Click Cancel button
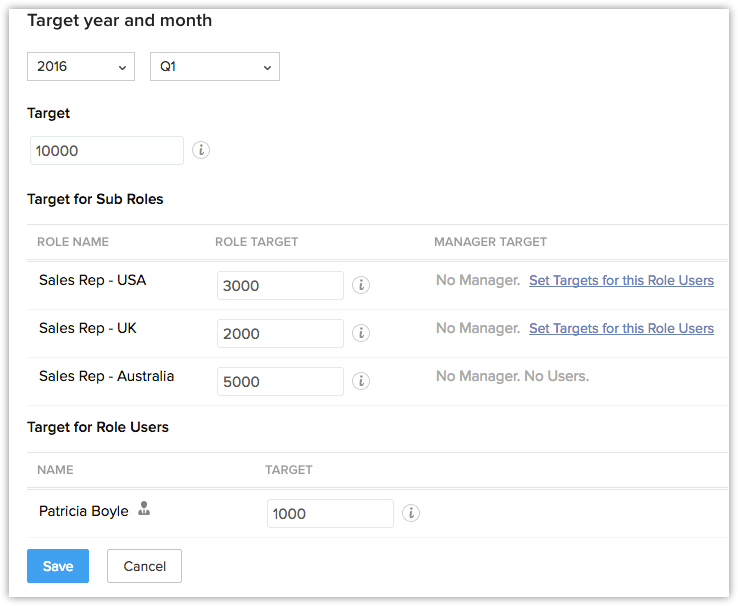 144,566
